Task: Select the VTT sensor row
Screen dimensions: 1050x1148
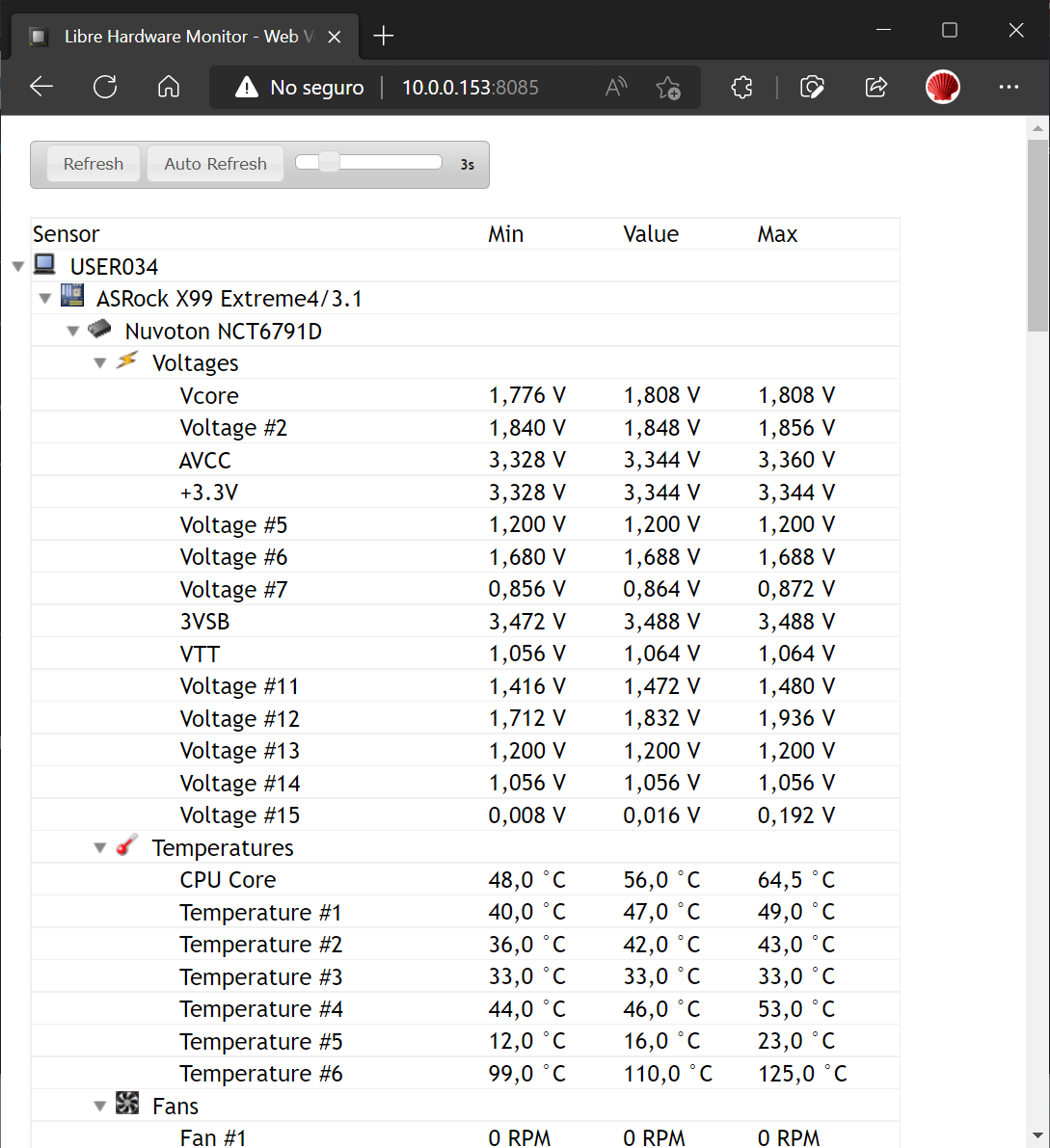Action: [465, 654]
